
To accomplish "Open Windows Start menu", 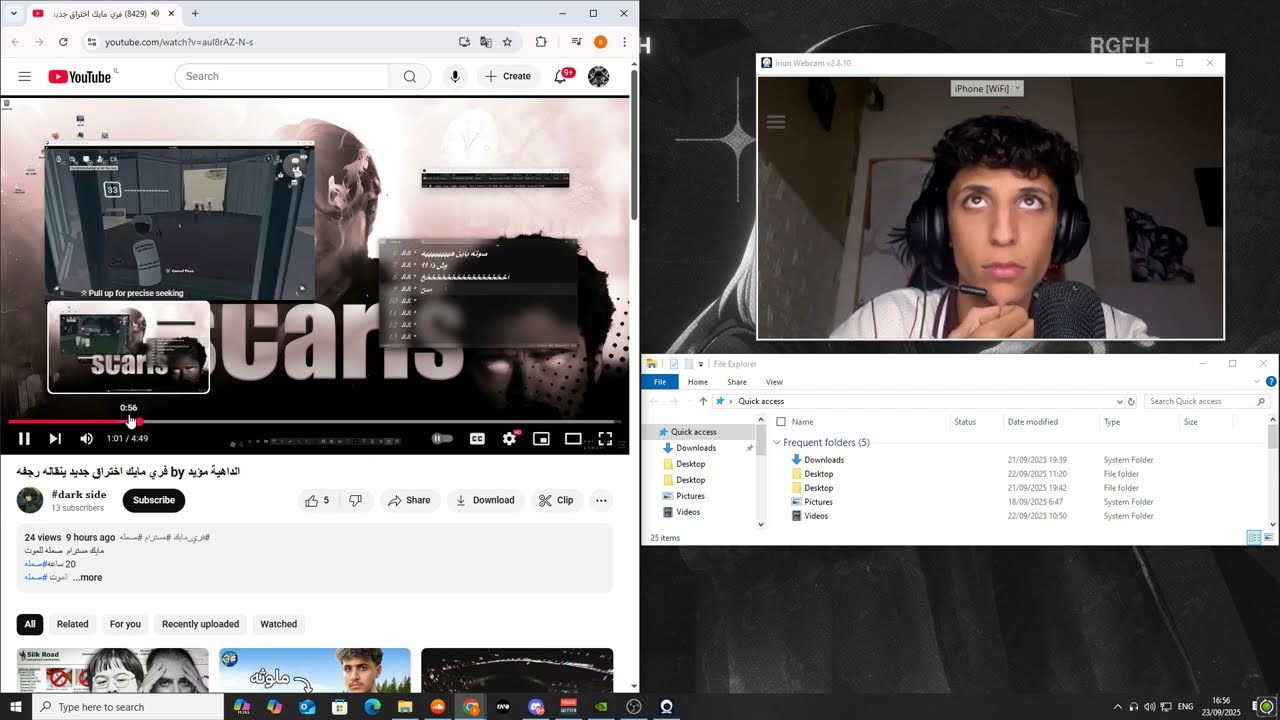I will coord(15,707).
